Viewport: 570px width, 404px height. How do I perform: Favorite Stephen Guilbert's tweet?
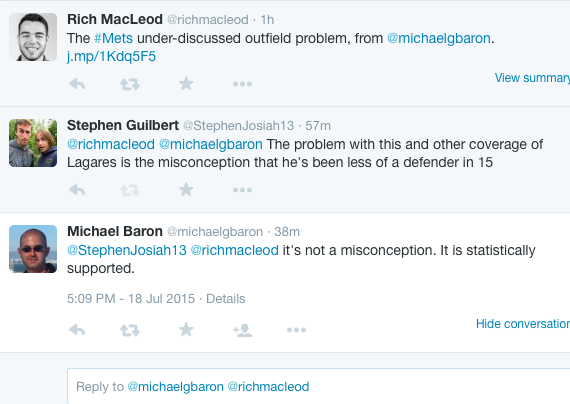186,189
